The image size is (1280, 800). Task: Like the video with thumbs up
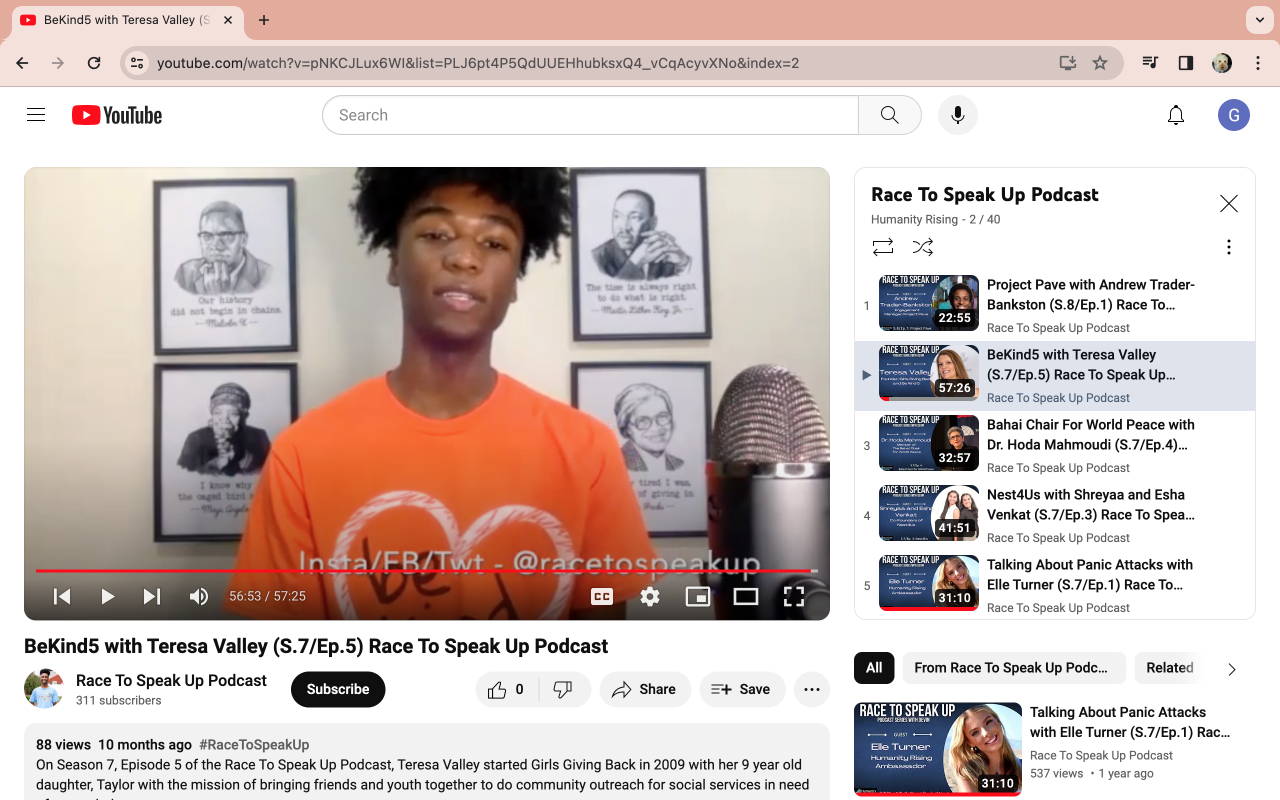pyautogui.click(x=508, y=689)
